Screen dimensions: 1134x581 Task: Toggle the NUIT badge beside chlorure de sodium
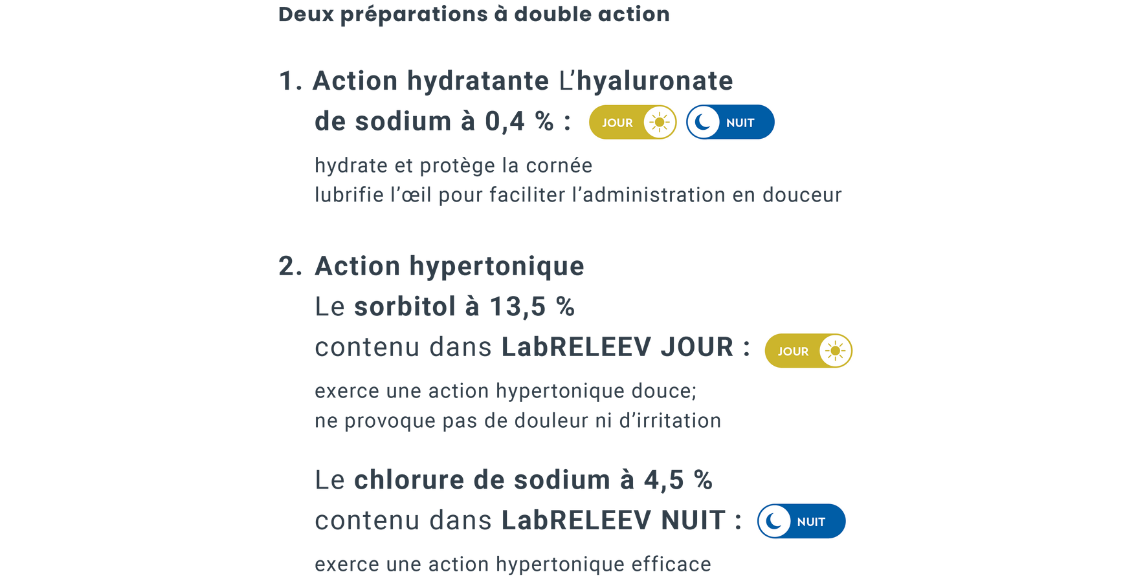tap(801, 522)
